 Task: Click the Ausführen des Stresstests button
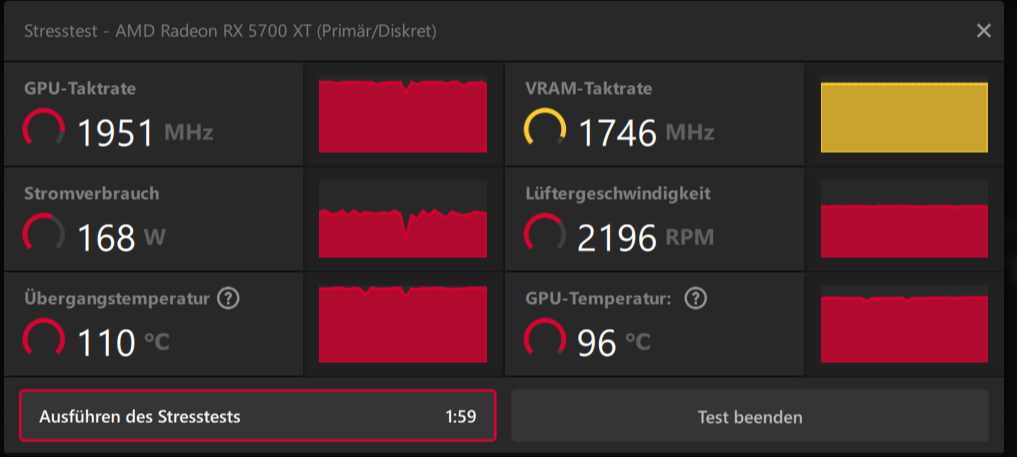257,416
